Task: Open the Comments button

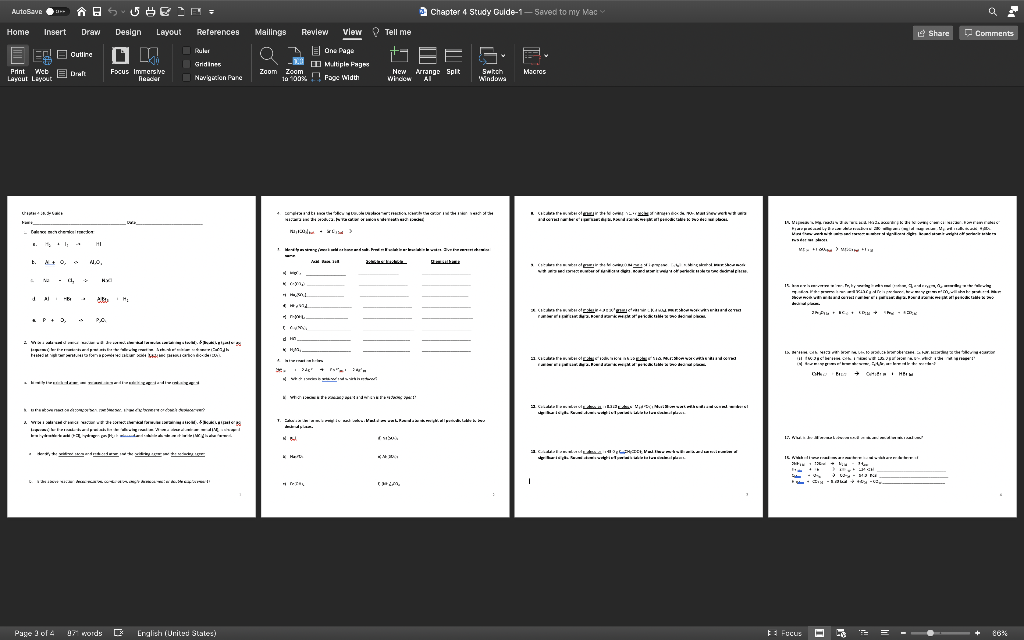Action: click(x=989, y=33)
